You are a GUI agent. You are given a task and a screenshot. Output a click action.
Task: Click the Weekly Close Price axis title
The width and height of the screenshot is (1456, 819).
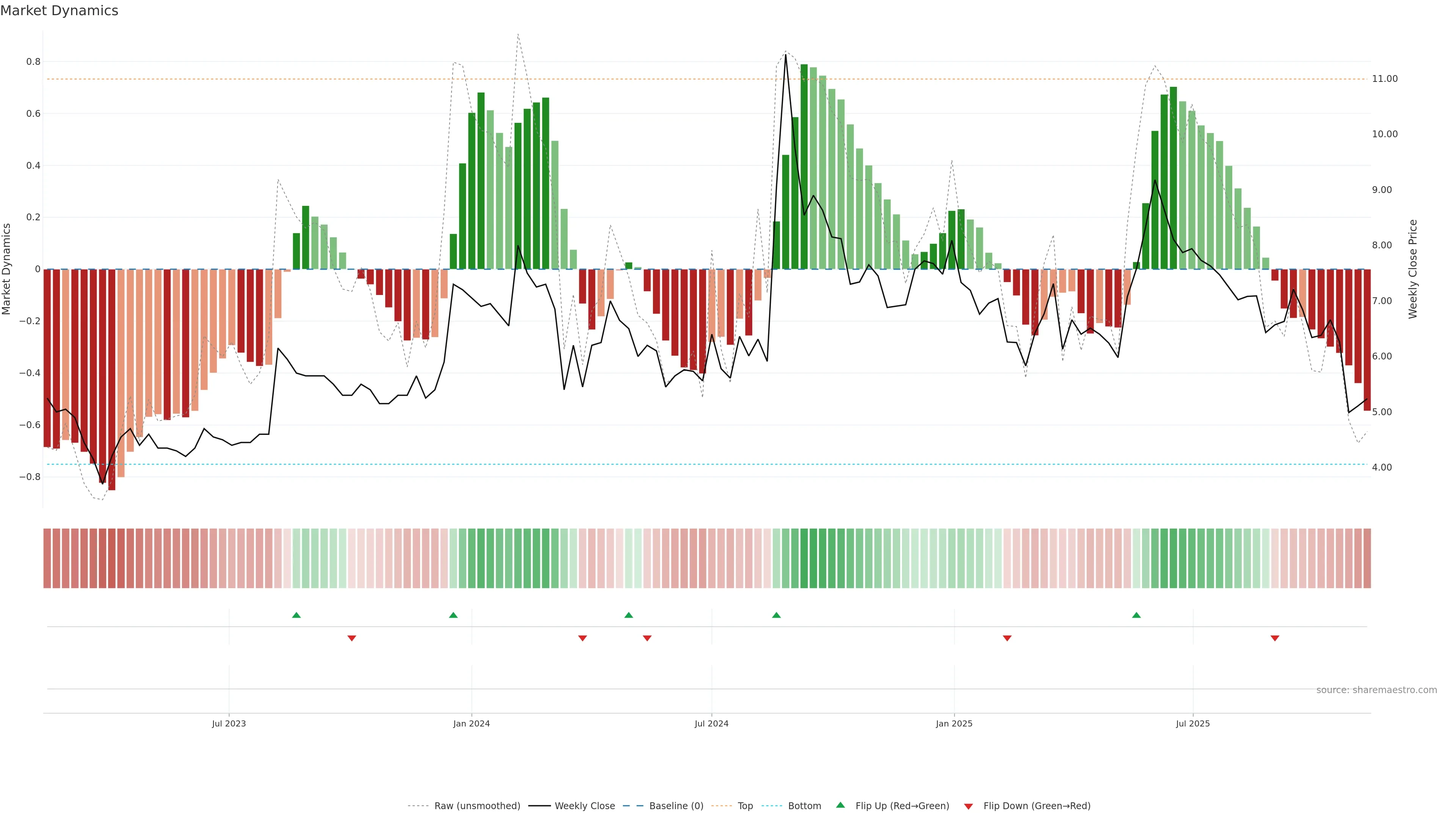1412,269
